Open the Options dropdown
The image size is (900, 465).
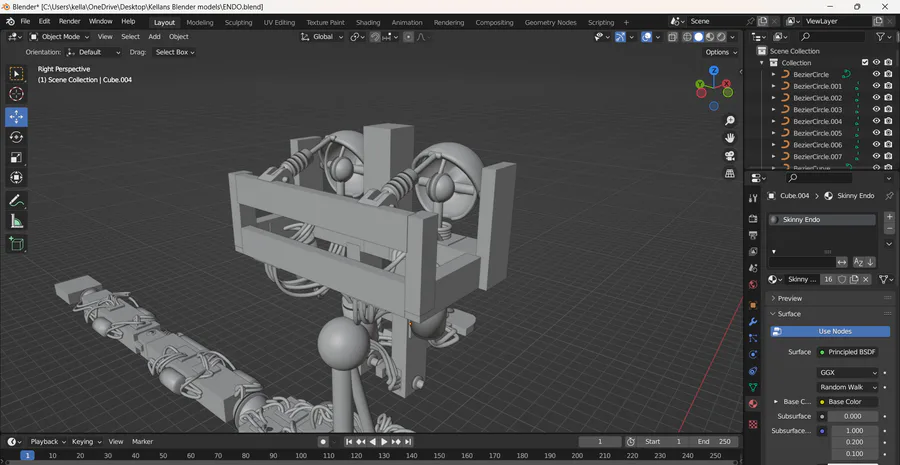[720, 52]
